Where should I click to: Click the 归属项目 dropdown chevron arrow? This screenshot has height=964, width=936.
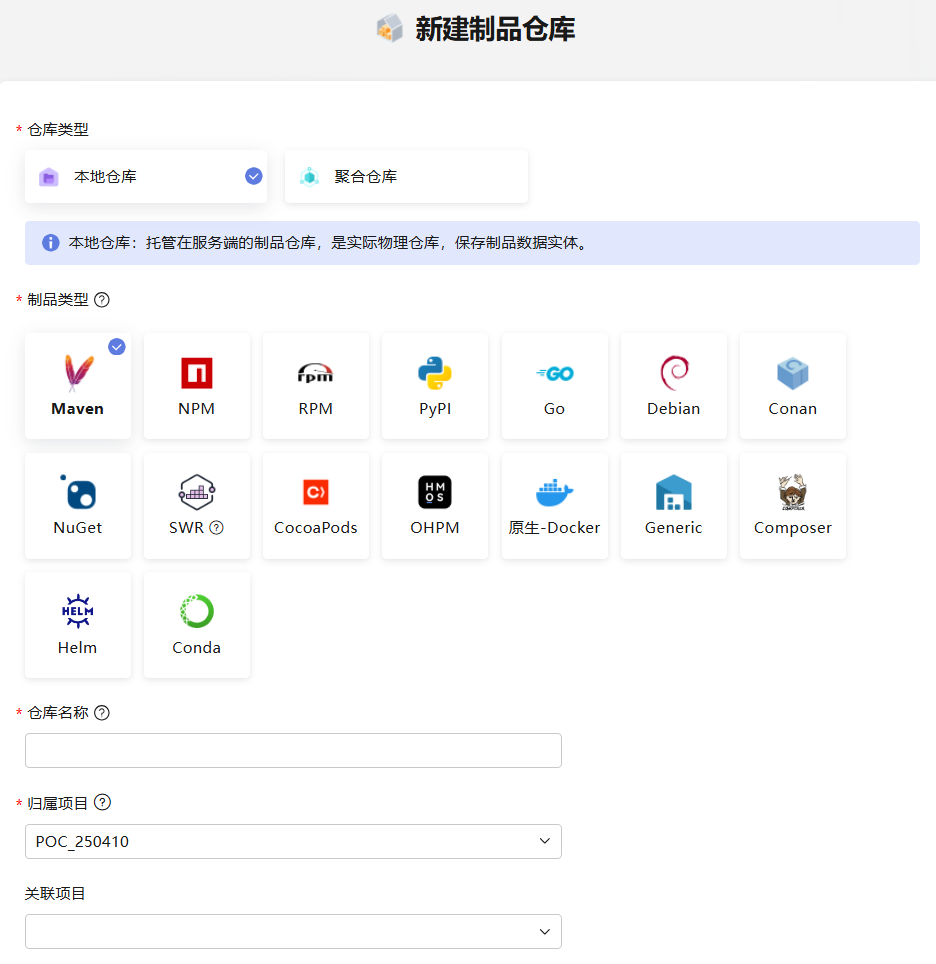point(545,841)
